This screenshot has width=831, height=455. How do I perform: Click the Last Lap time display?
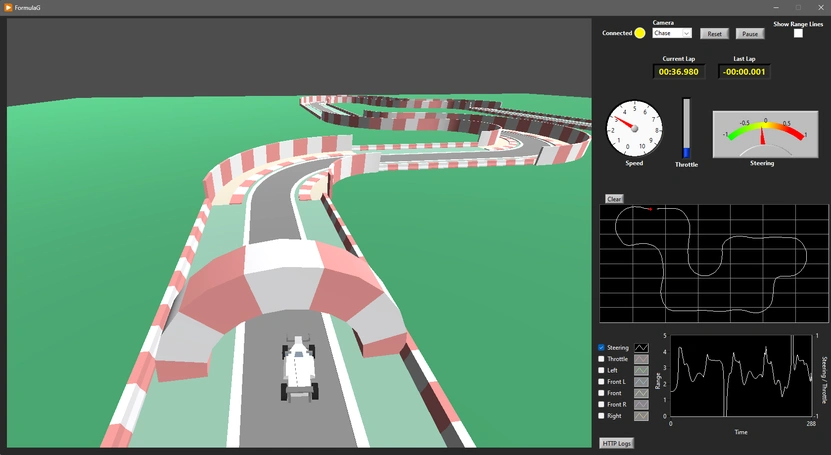click(x=744, y=72)
